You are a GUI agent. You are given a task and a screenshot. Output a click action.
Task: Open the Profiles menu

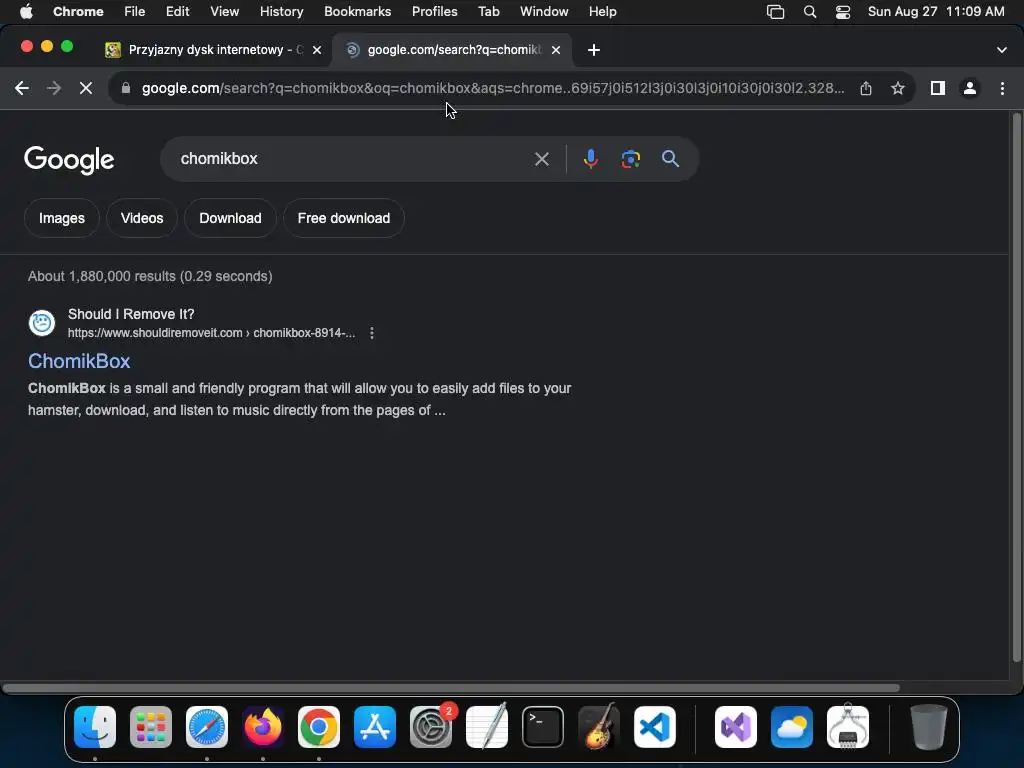pyautogui.click(x=434, y=12)
